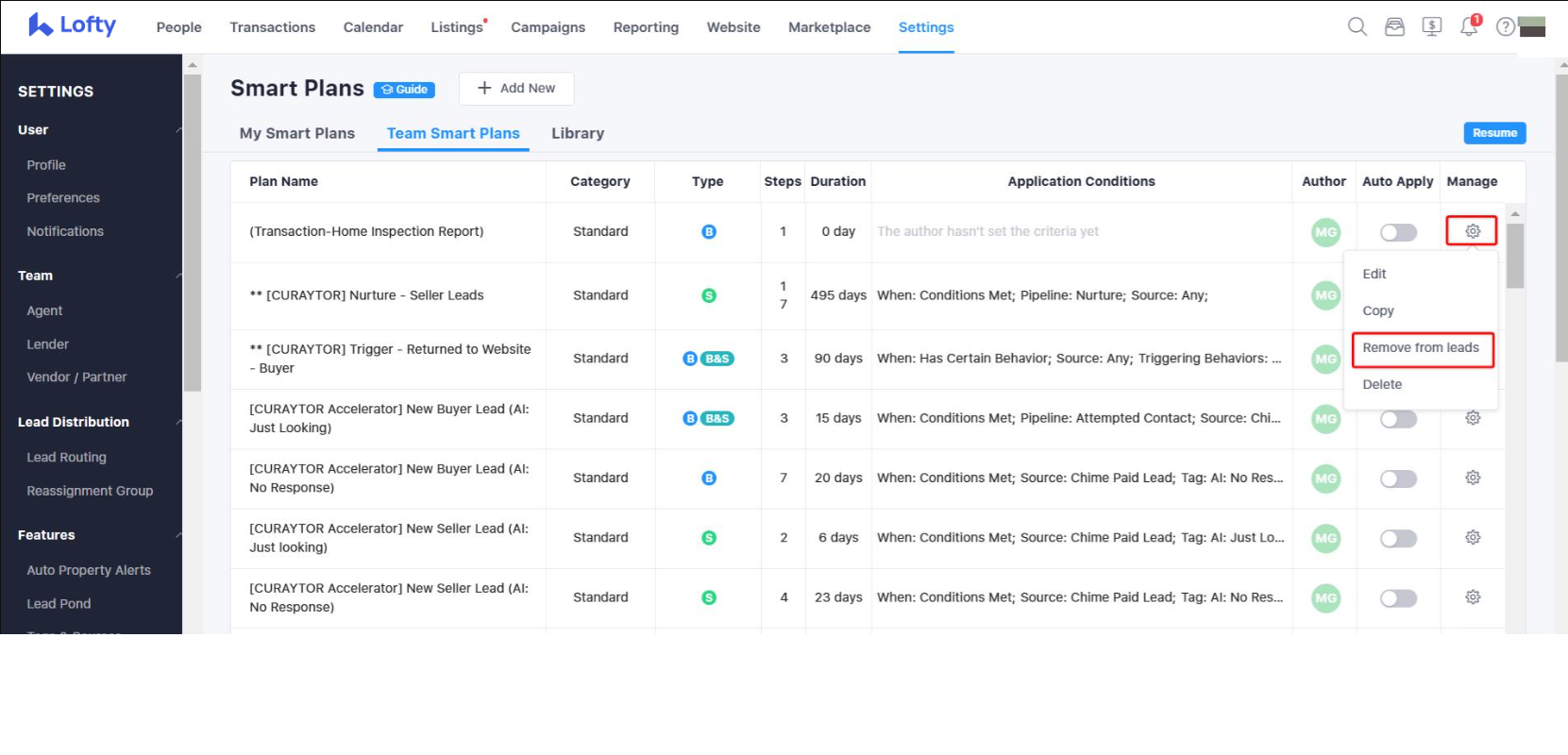Toggle Auto Apply for Transaction-Home Inspection Report
1568x755 pixels.
tap(1398, 232)
